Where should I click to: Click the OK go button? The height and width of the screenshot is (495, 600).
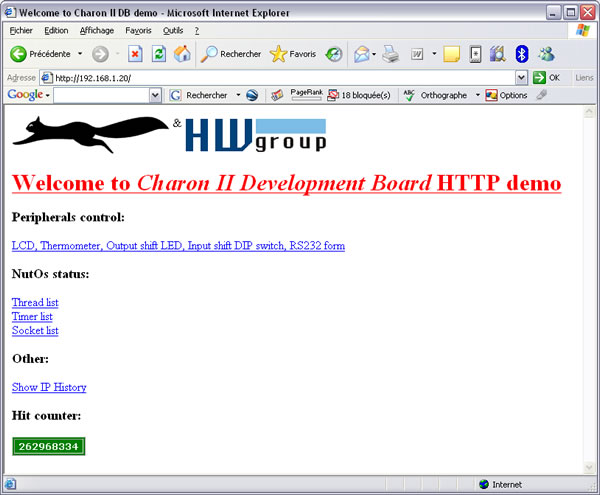point(546,77)
